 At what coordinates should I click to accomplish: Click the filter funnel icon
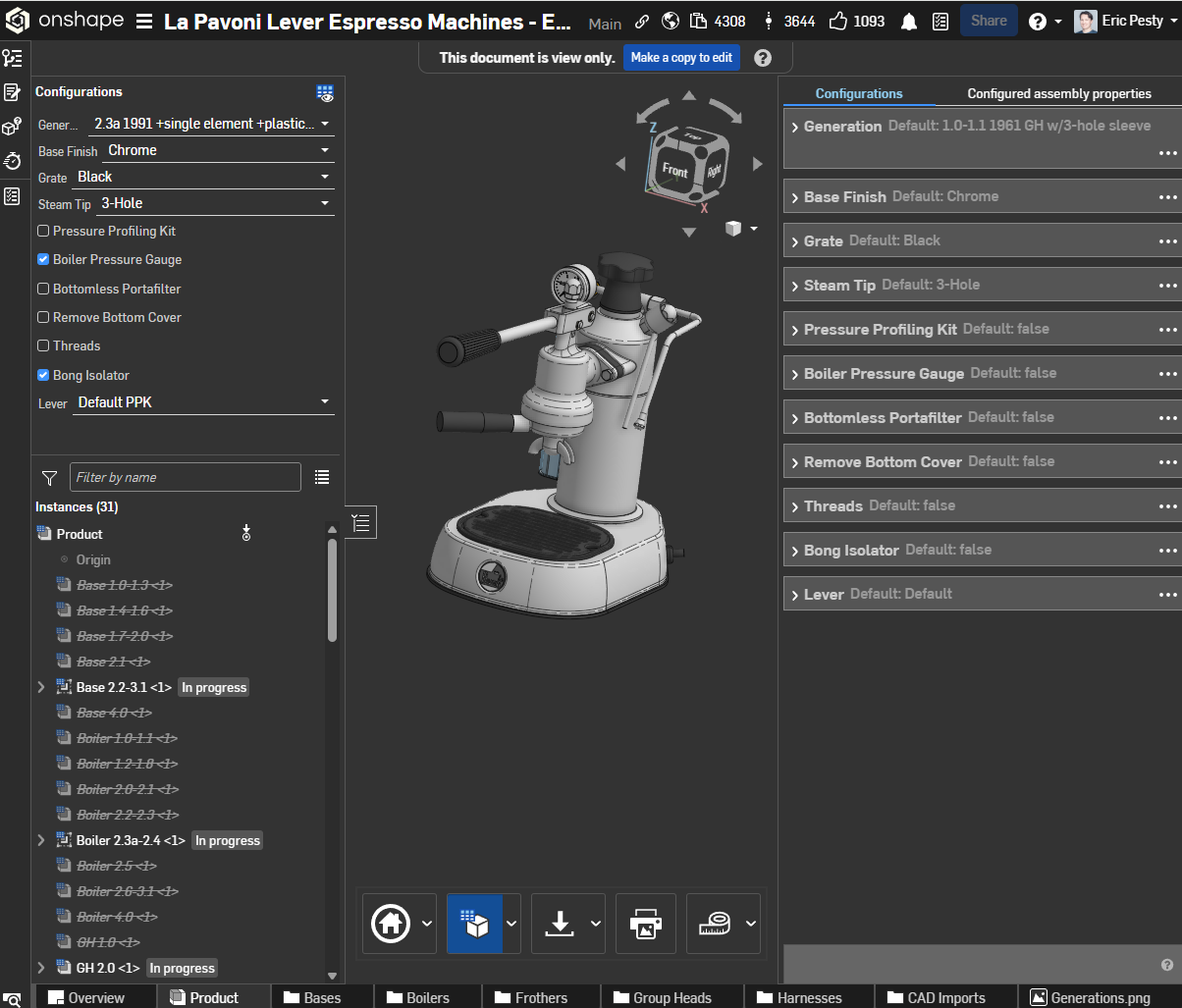(49, 478)
